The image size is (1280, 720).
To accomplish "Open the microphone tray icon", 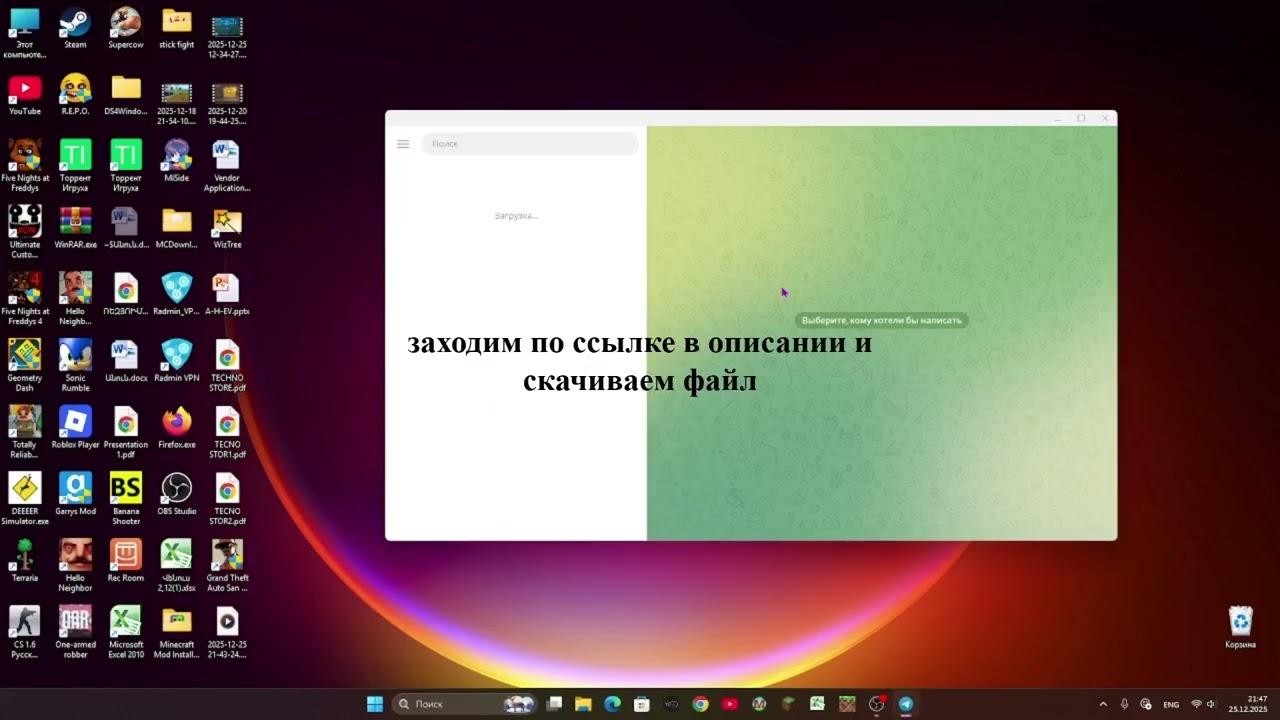I will (1124, 704).
